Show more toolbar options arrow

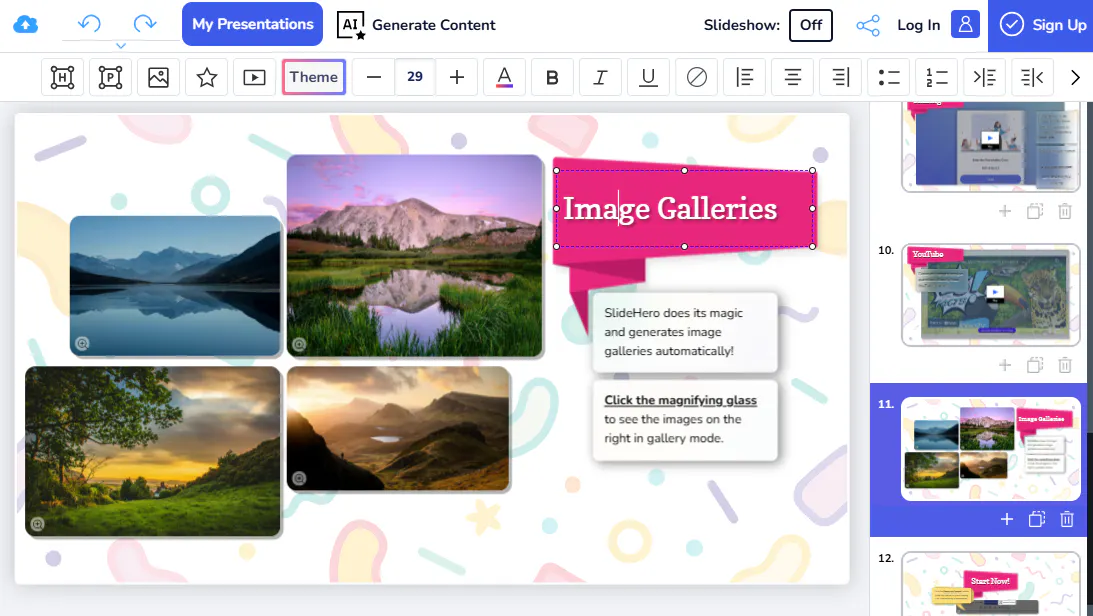tap(1075, 77)
